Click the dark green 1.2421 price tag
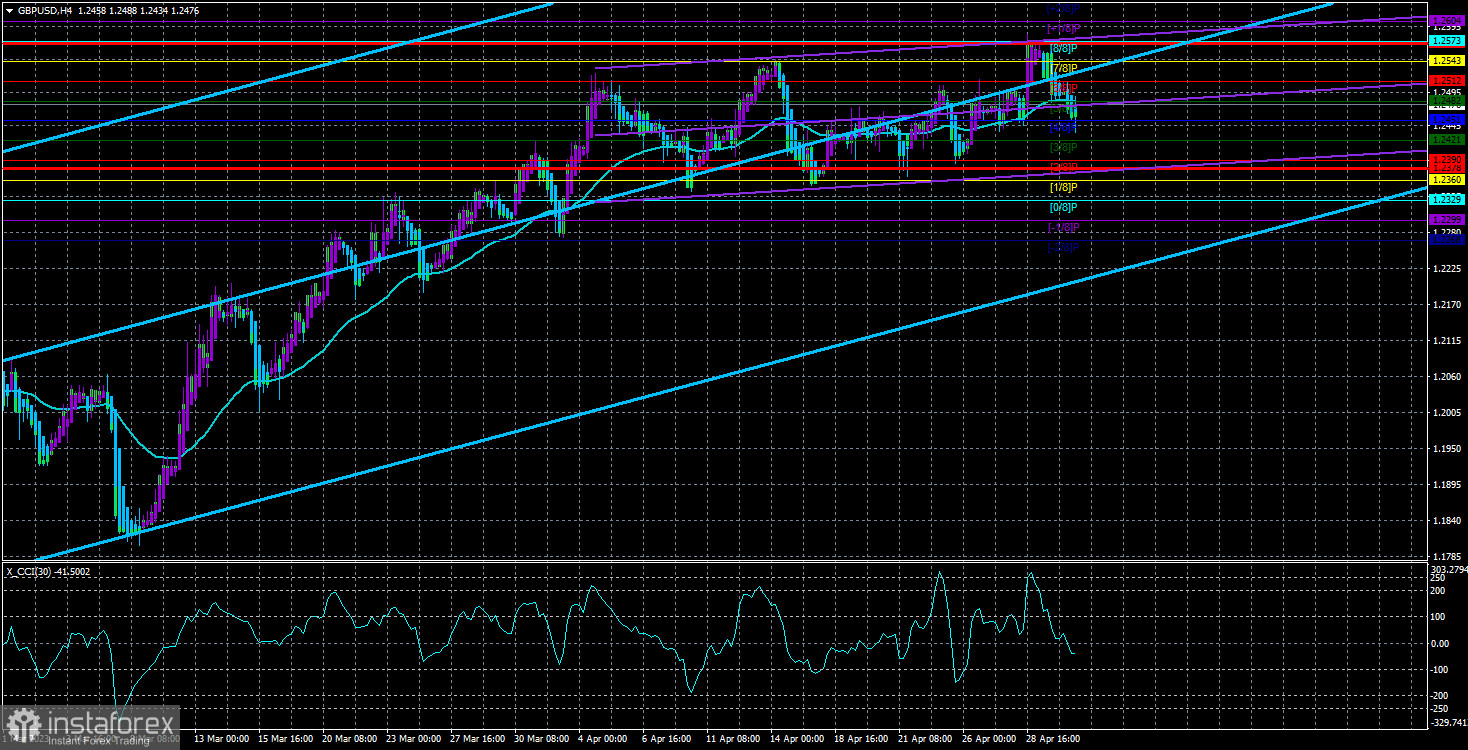Image resolution: width=1468 pixels, height=750 pixels. coord(1446,141)
